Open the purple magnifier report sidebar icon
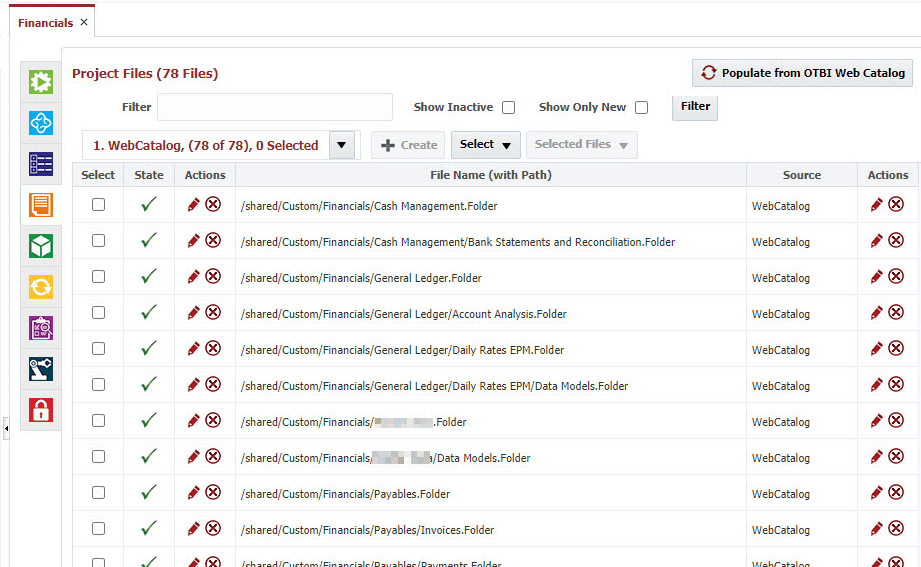 (41, 328)
